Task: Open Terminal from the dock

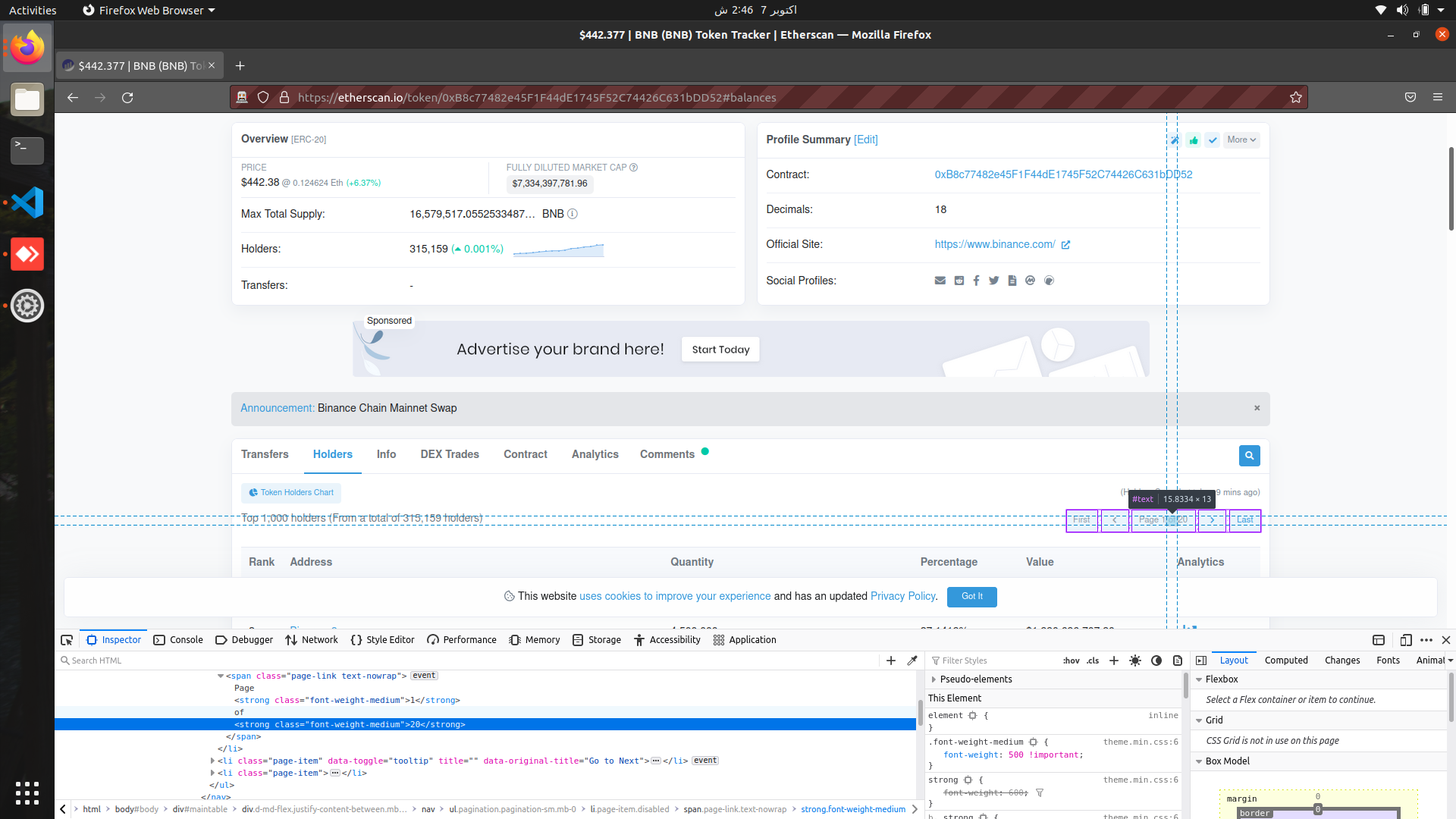Action: pyautogui.click(x=27, y=151)
